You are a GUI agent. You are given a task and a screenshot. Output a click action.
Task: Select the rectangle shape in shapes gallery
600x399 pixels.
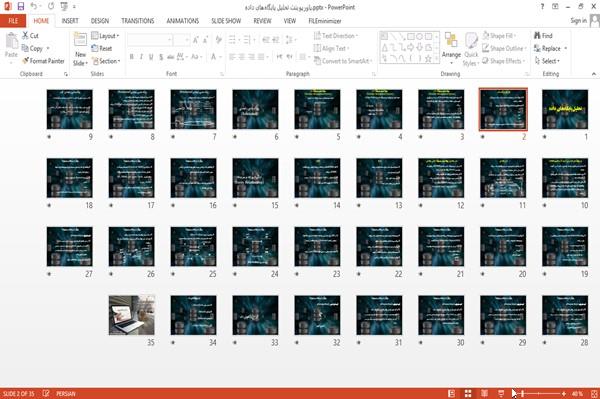tap(411, 37)
